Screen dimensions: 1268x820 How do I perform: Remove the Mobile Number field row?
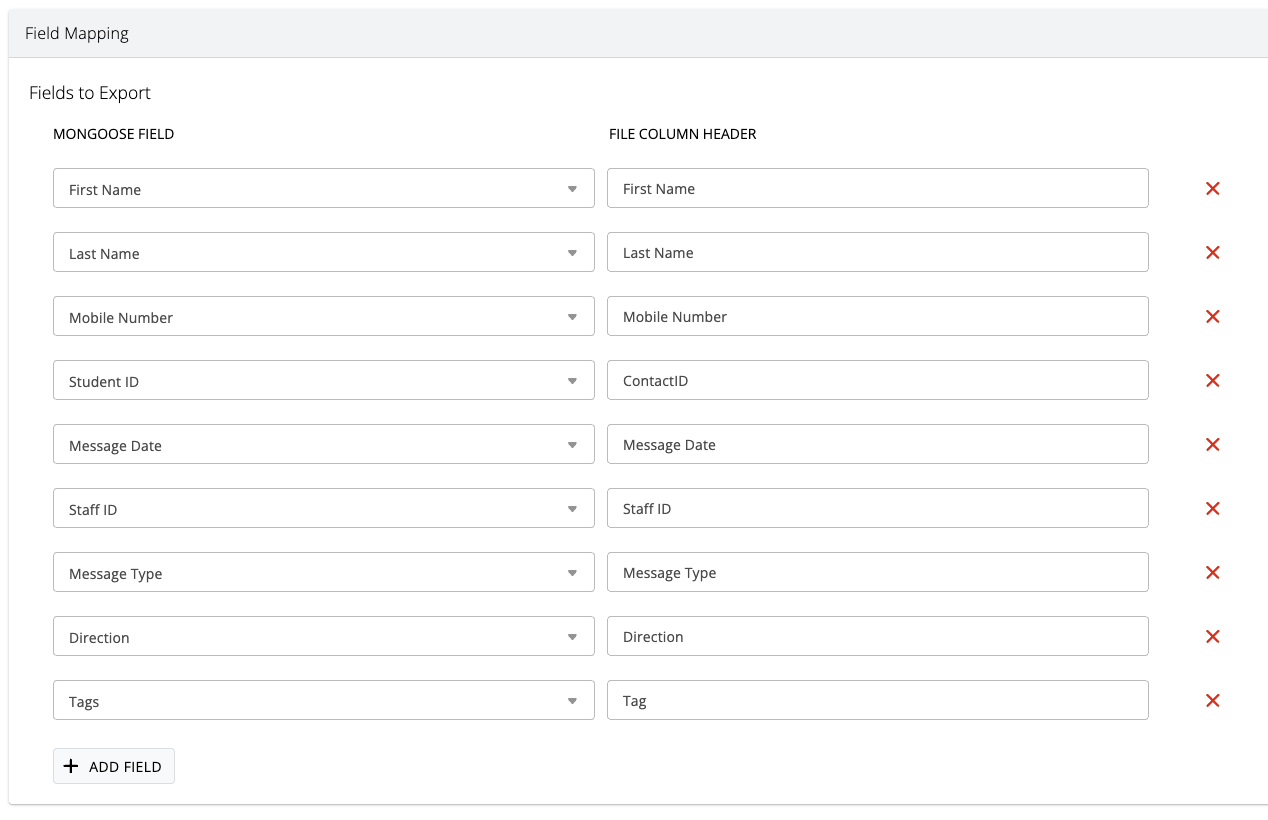pyautogui.click(x=1212, y=317)
